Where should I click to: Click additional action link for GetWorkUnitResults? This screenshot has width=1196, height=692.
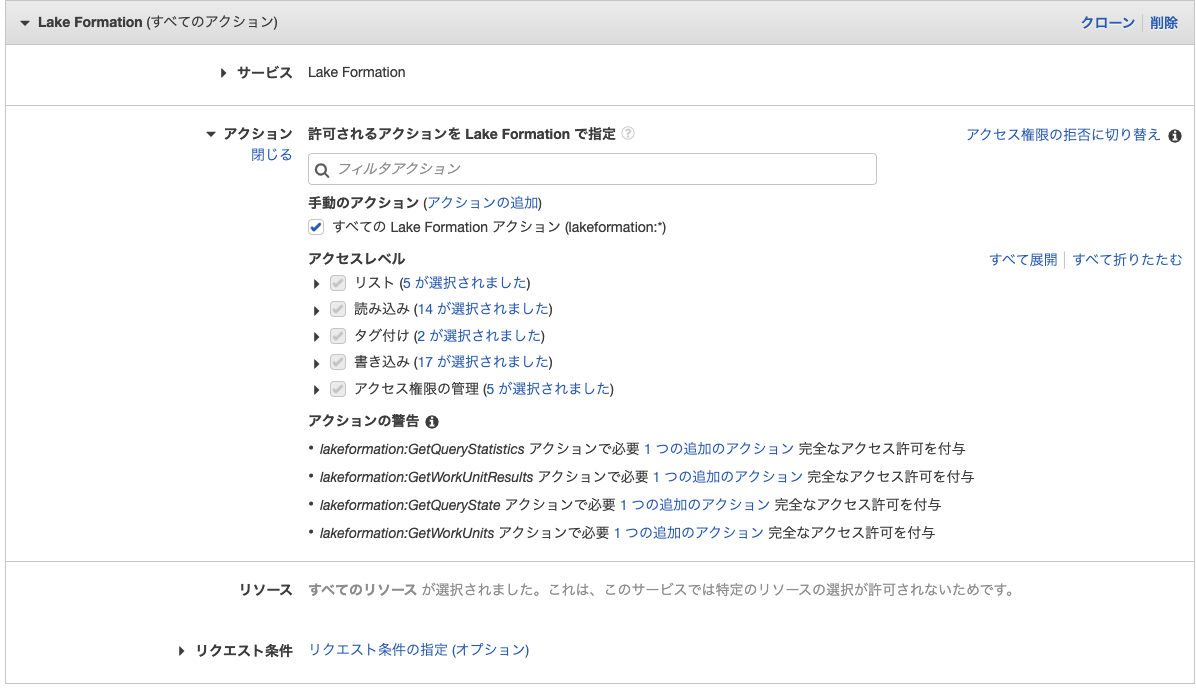point(728,477)
